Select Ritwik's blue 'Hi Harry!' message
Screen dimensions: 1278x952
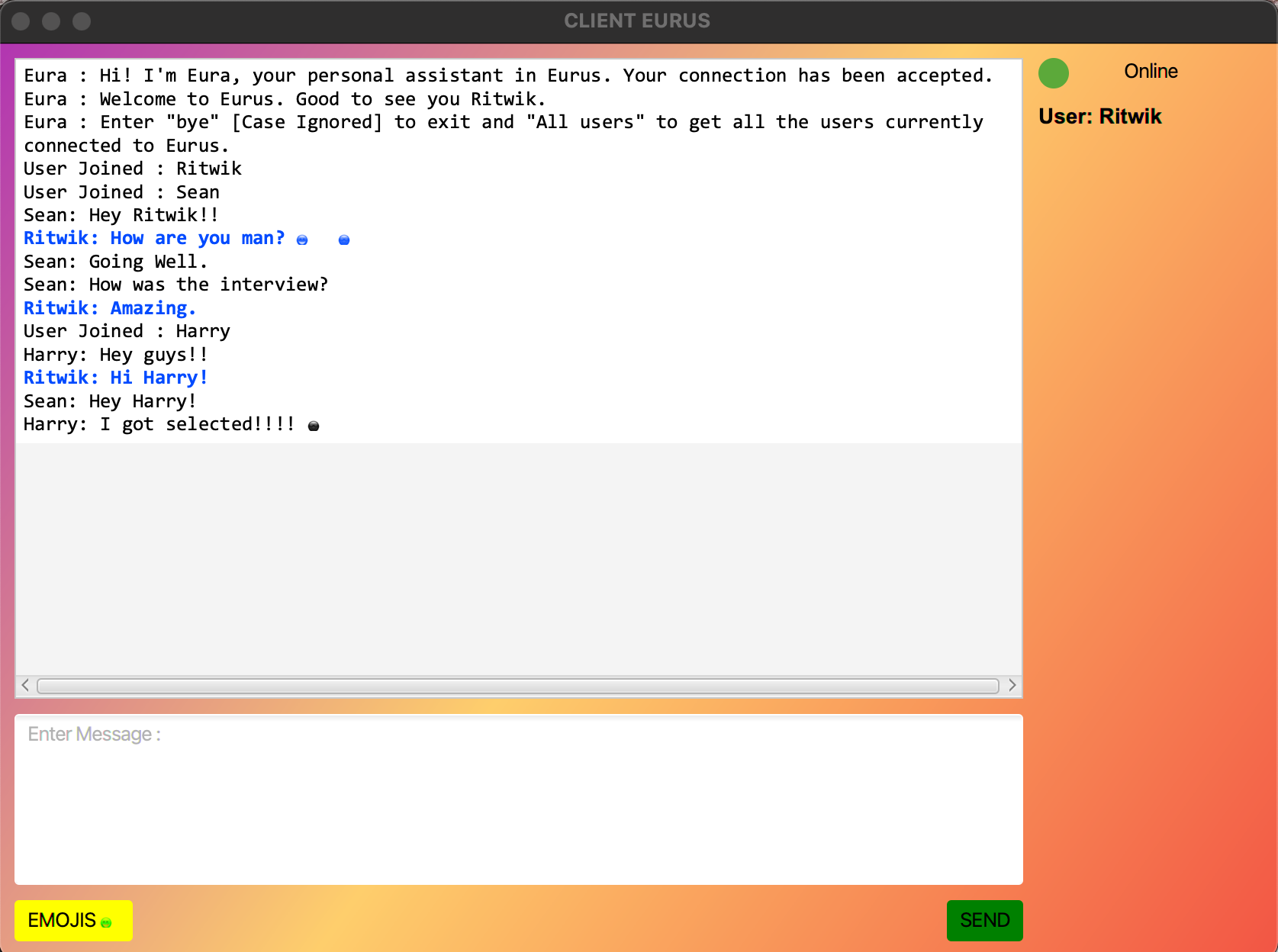(114, 378)
